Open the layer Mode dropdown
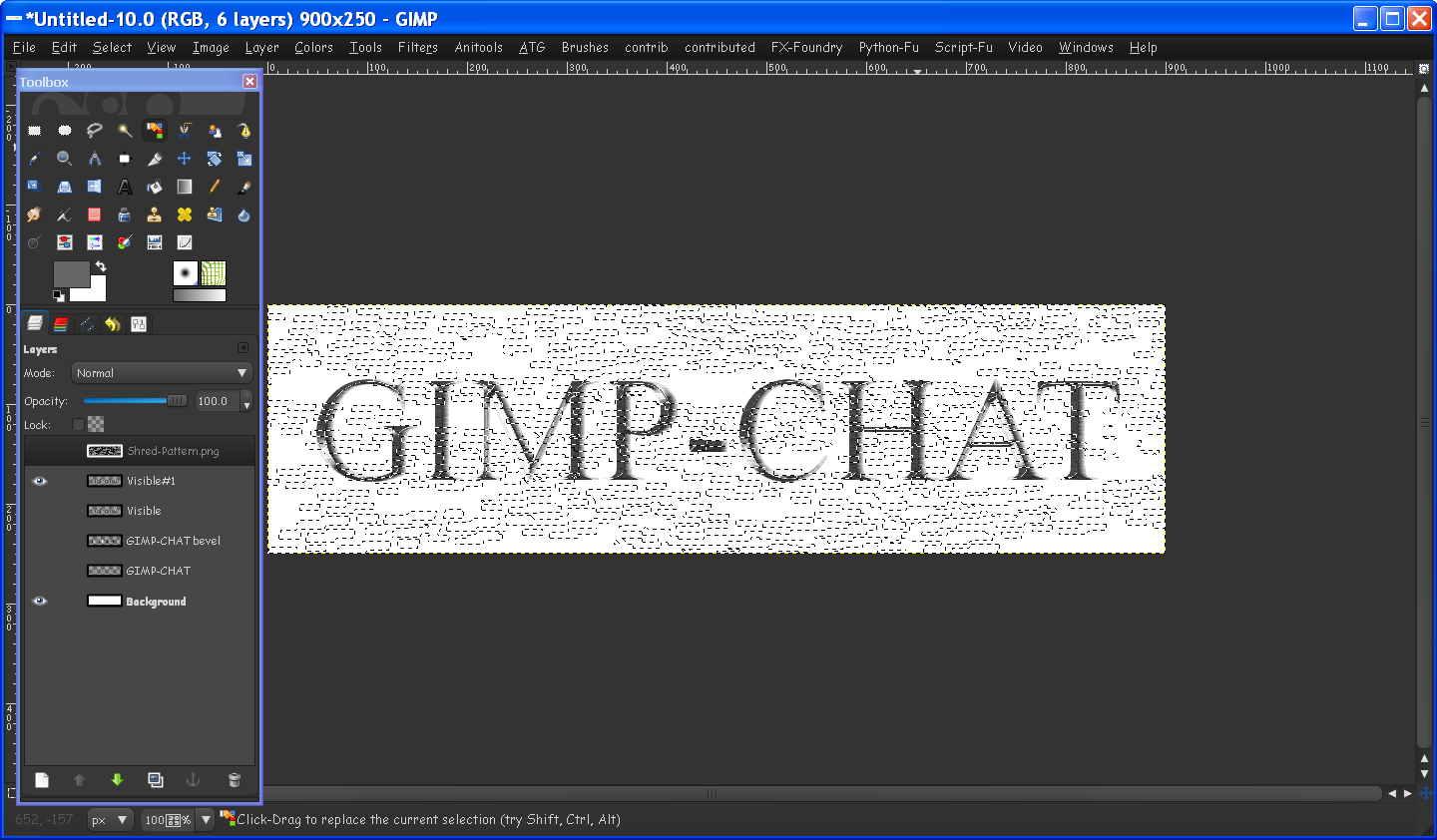 (x=162, y=373)
